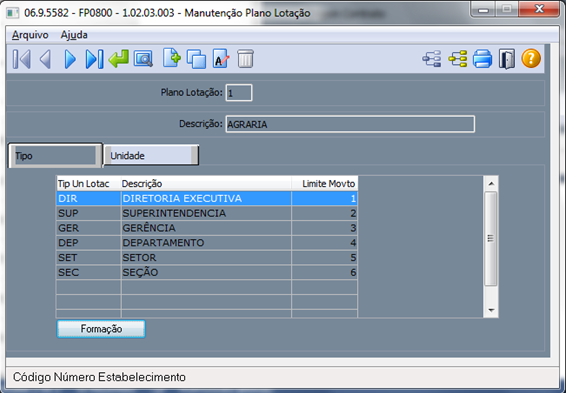The image size is (566, 393).
Task: Select the GERÊNCIA cell
Action: point(206,228)
